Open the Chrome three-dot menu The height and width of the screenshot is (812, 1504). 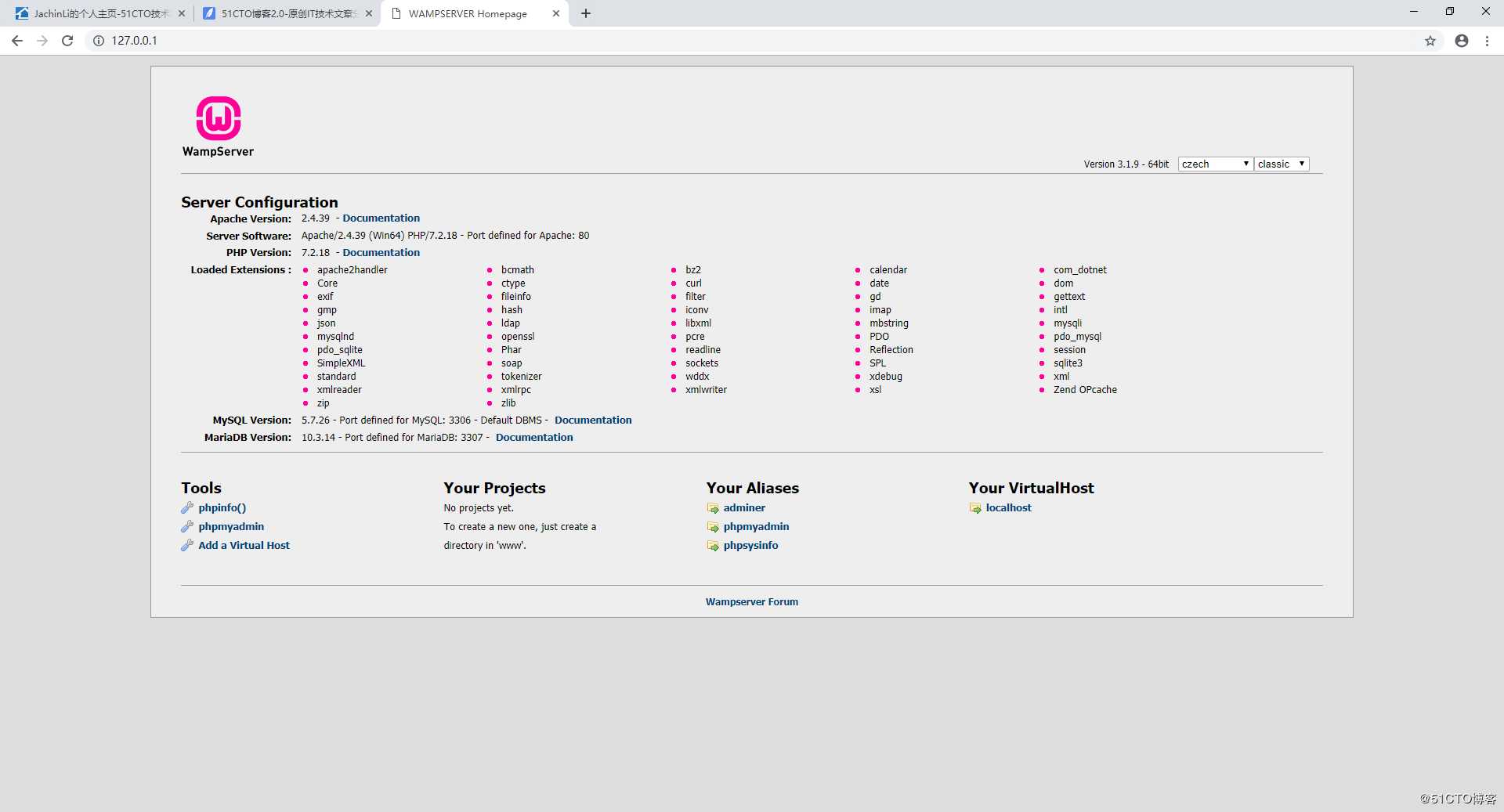1487,41
